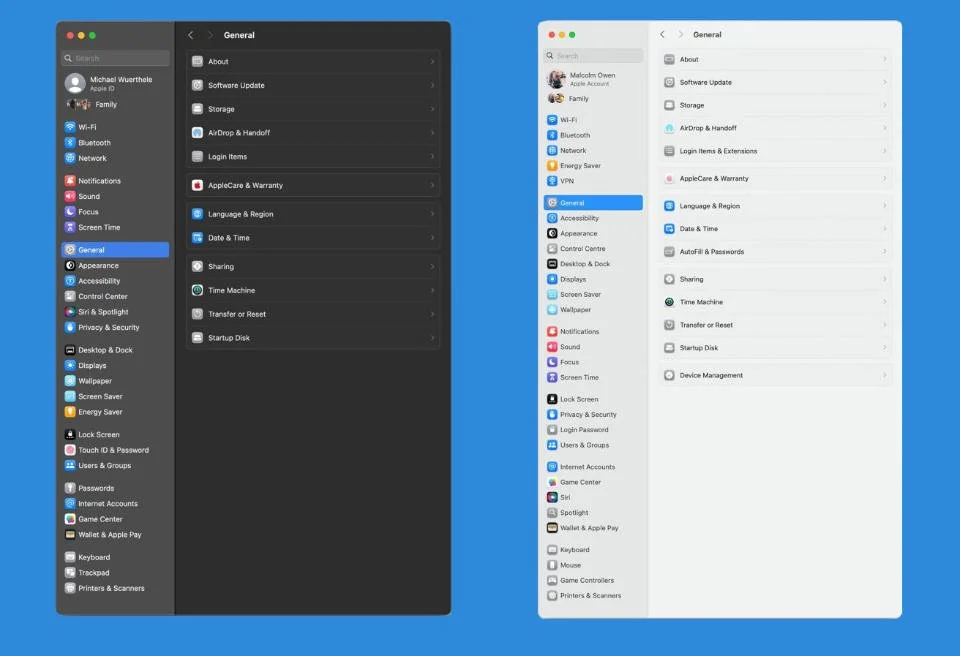Click Bluetooth icon in dark window sidebar

click(70, 143)
